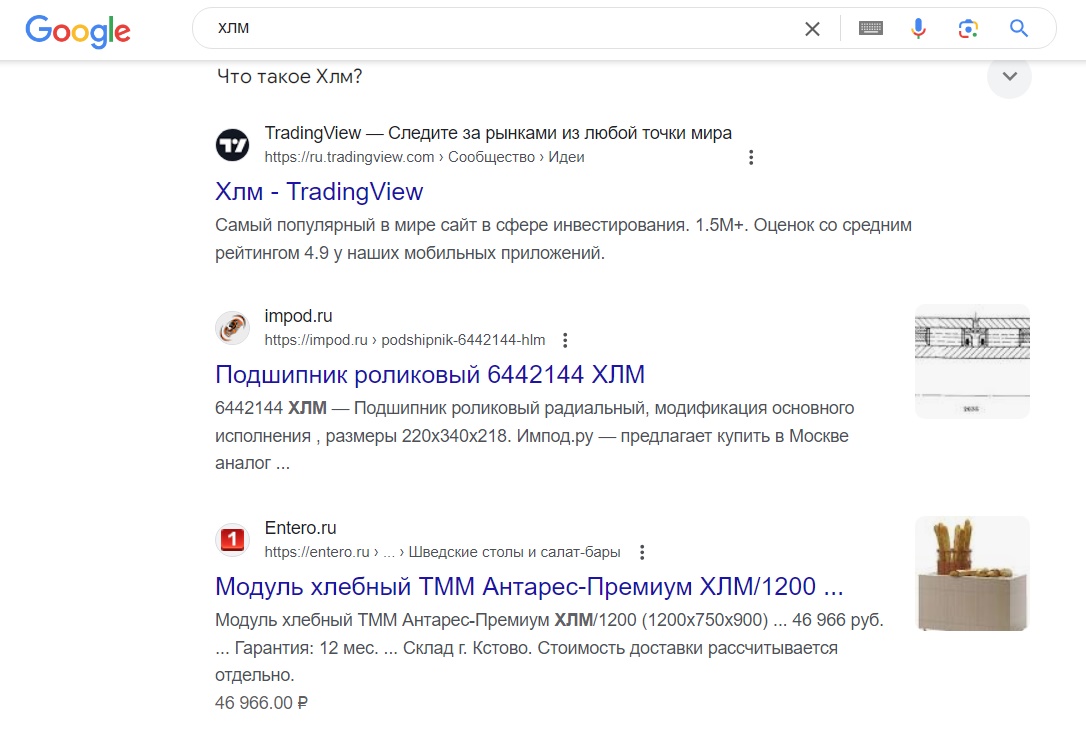Click the 'impod.ru' site name
The width and height of the screenshot is (1086, 732).
(299, 316)
